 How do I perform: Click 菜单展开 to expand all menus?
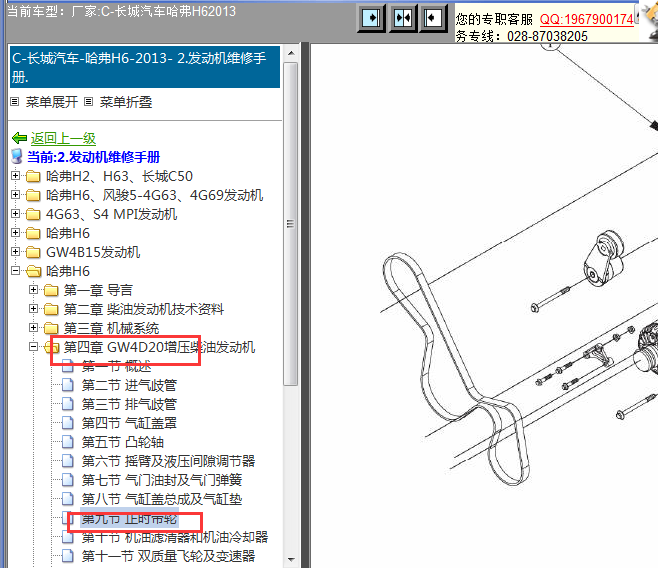pos(52,102)
